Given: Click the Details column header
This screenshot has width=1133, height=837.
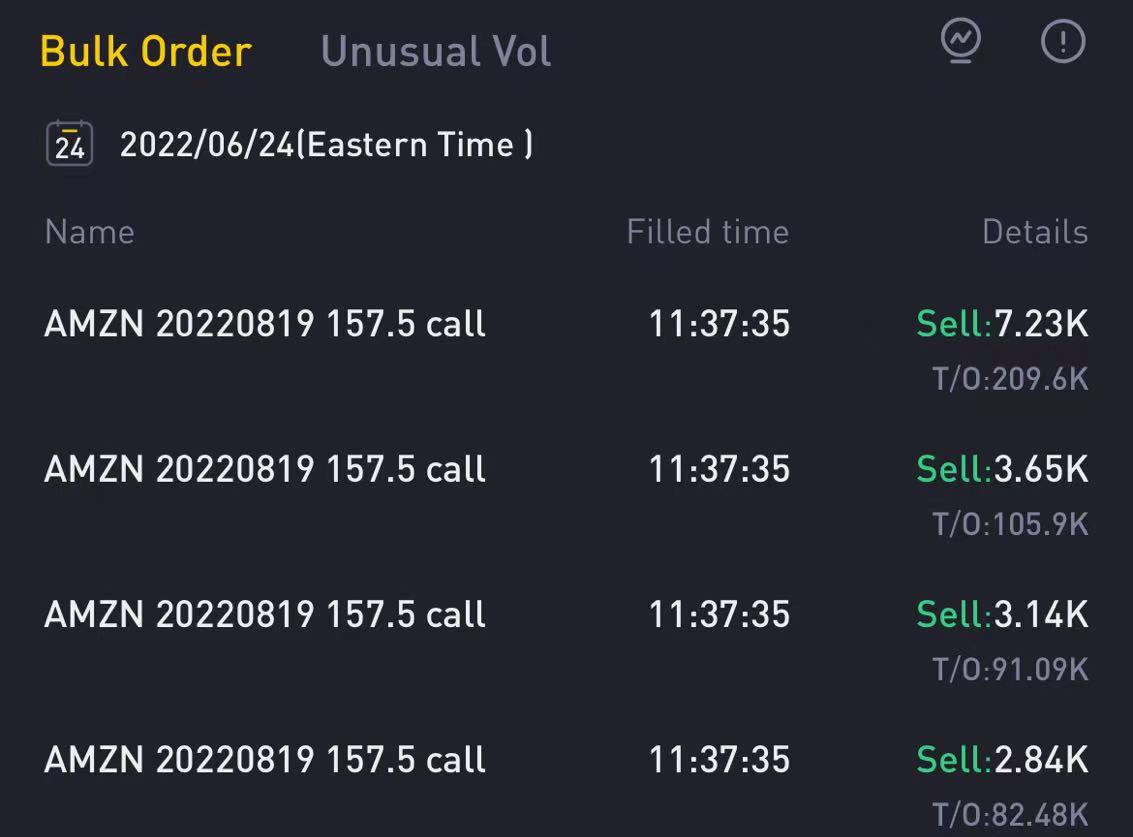Looking at the screenshot, I should click(1035, 232).
